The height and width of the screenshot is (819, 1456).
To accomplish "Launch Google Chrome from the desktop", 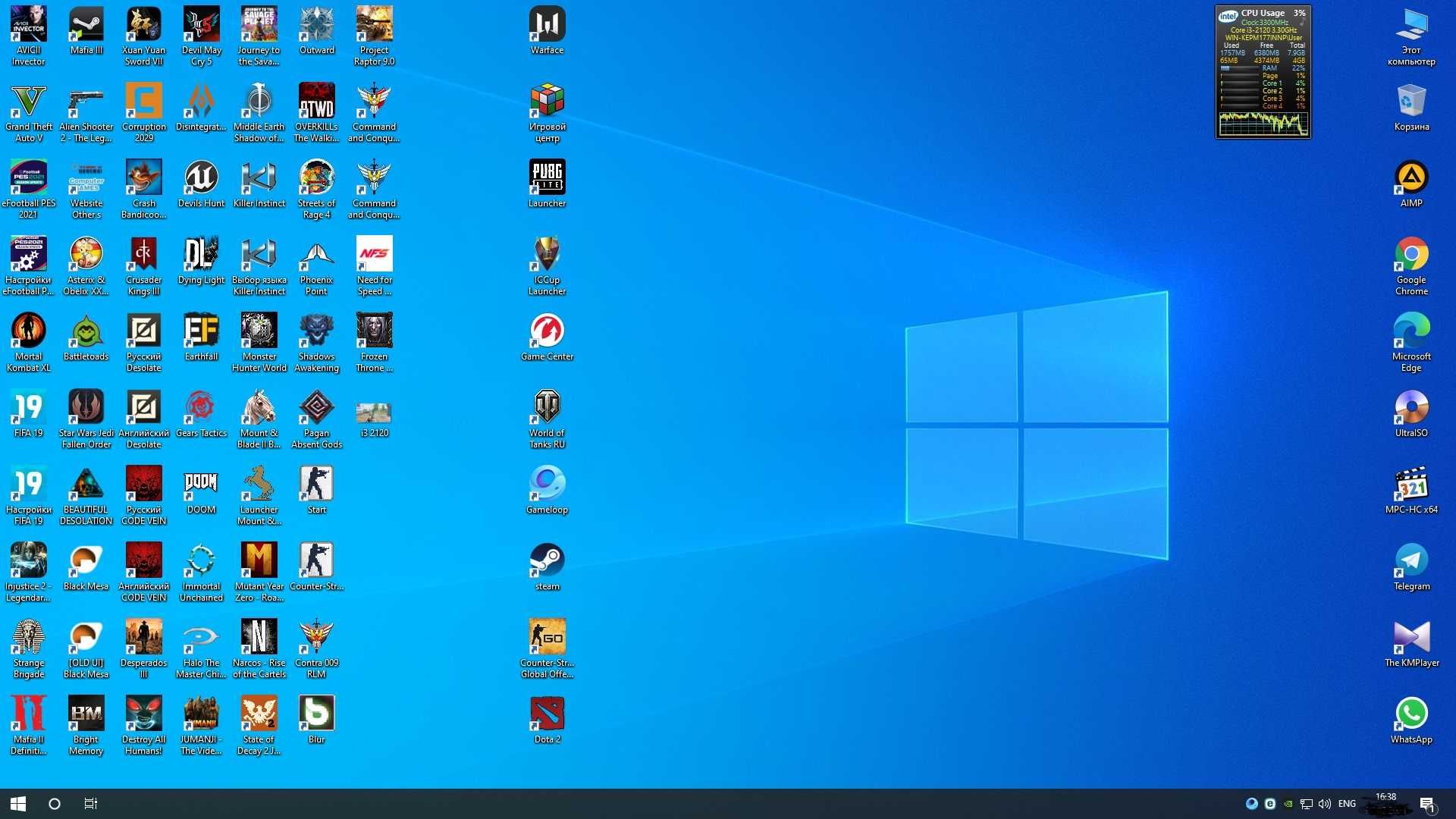I will click(x=1412, y=265).
